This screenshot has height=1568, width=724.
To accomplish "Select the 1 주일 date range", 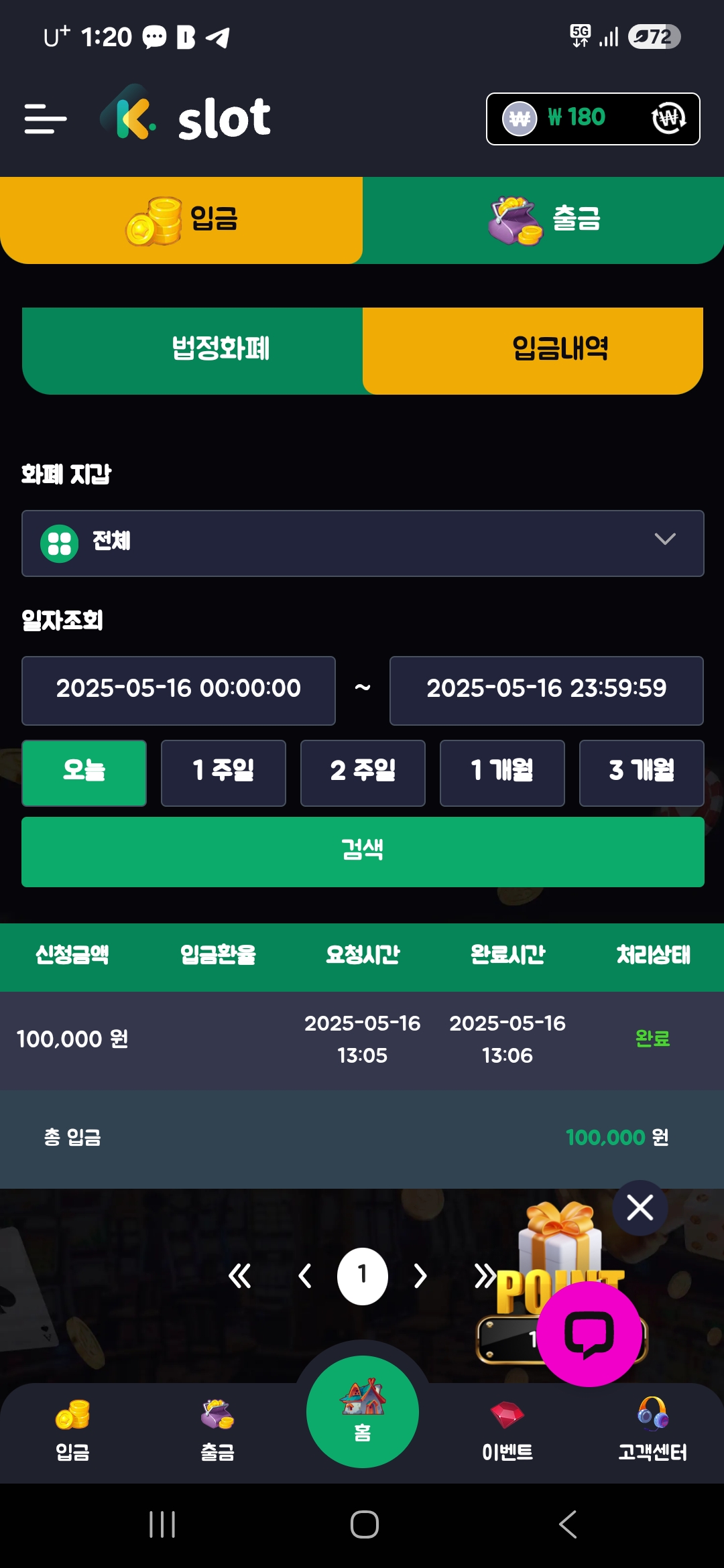I will [x=223, y=773].
